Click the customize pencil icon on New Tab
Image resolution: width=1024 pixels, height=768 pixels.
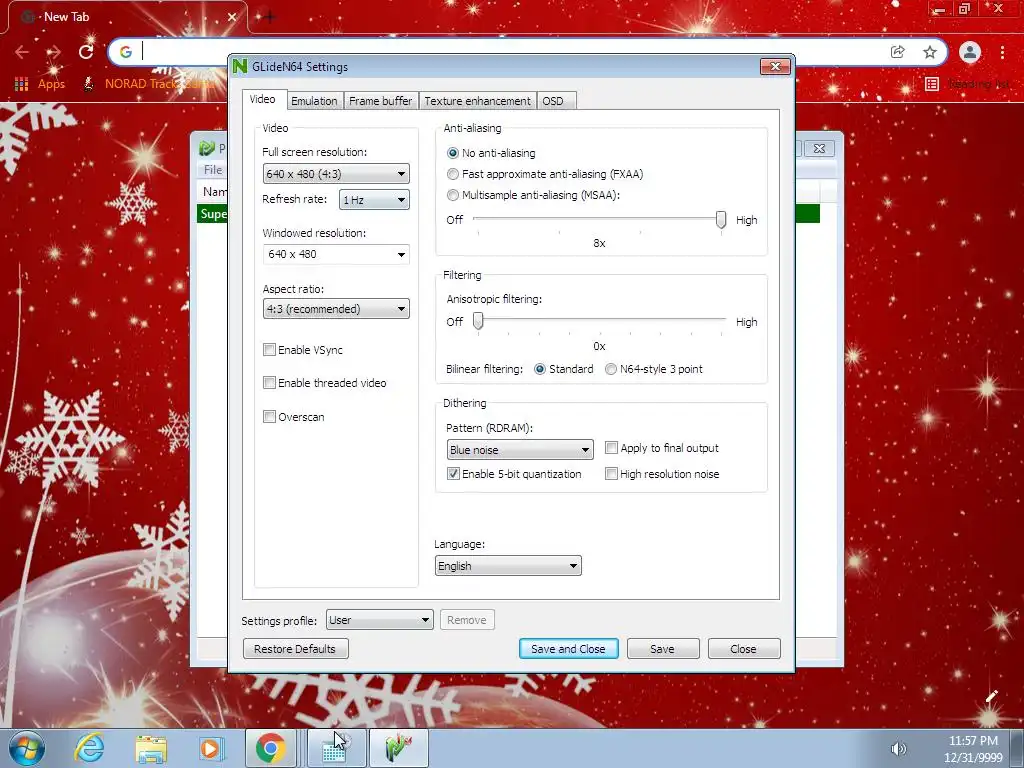click(991, 696)
